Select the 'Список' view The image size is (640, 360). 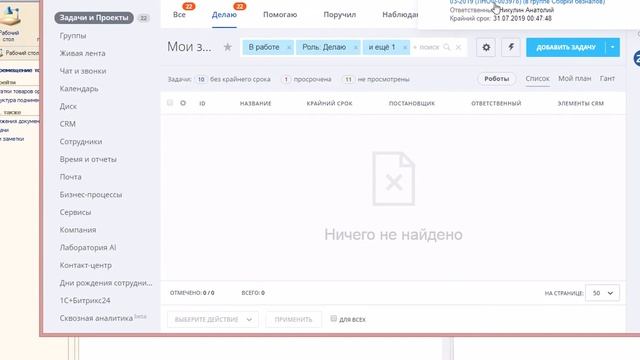537,78
